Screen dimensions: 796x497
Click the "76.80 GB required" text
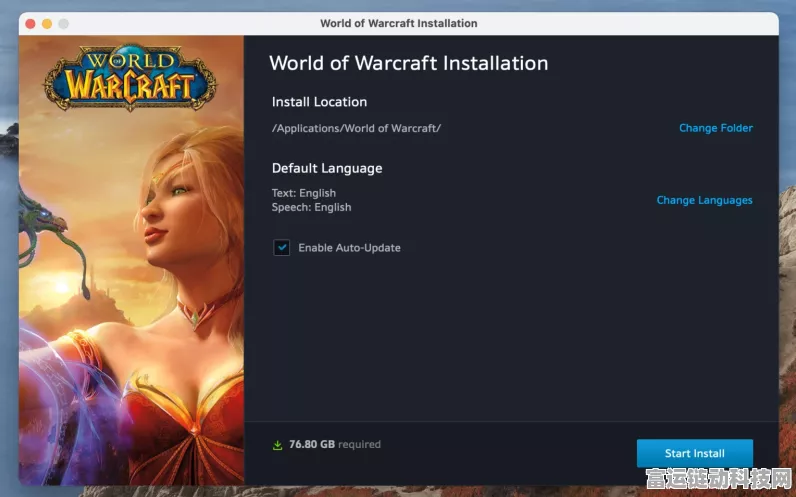(335, 444)
